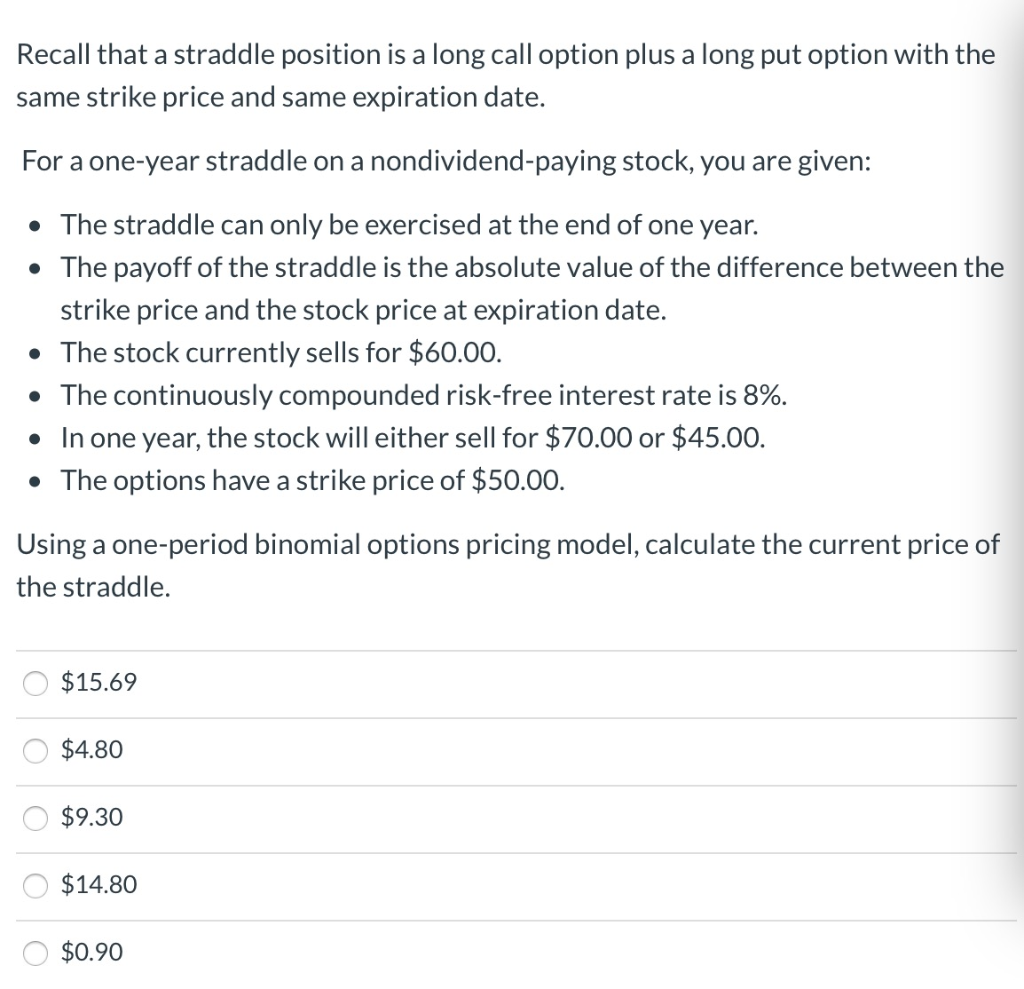Click the $9.30 answer label text
Screen dimensions: 1024x989
(90, 817)
